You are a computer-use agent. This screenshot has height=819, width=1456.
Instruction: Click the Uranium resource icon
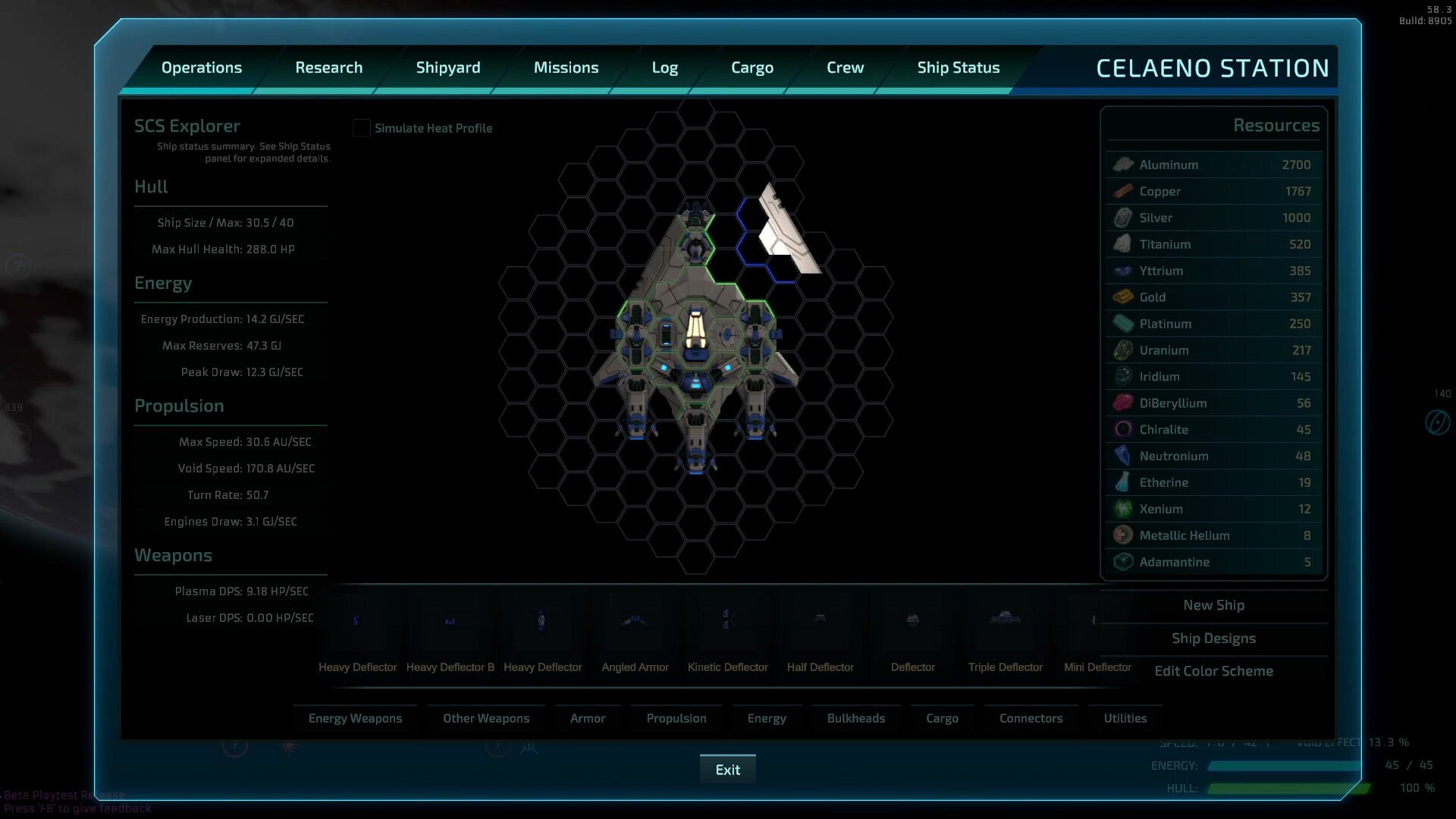(1122, 349)
